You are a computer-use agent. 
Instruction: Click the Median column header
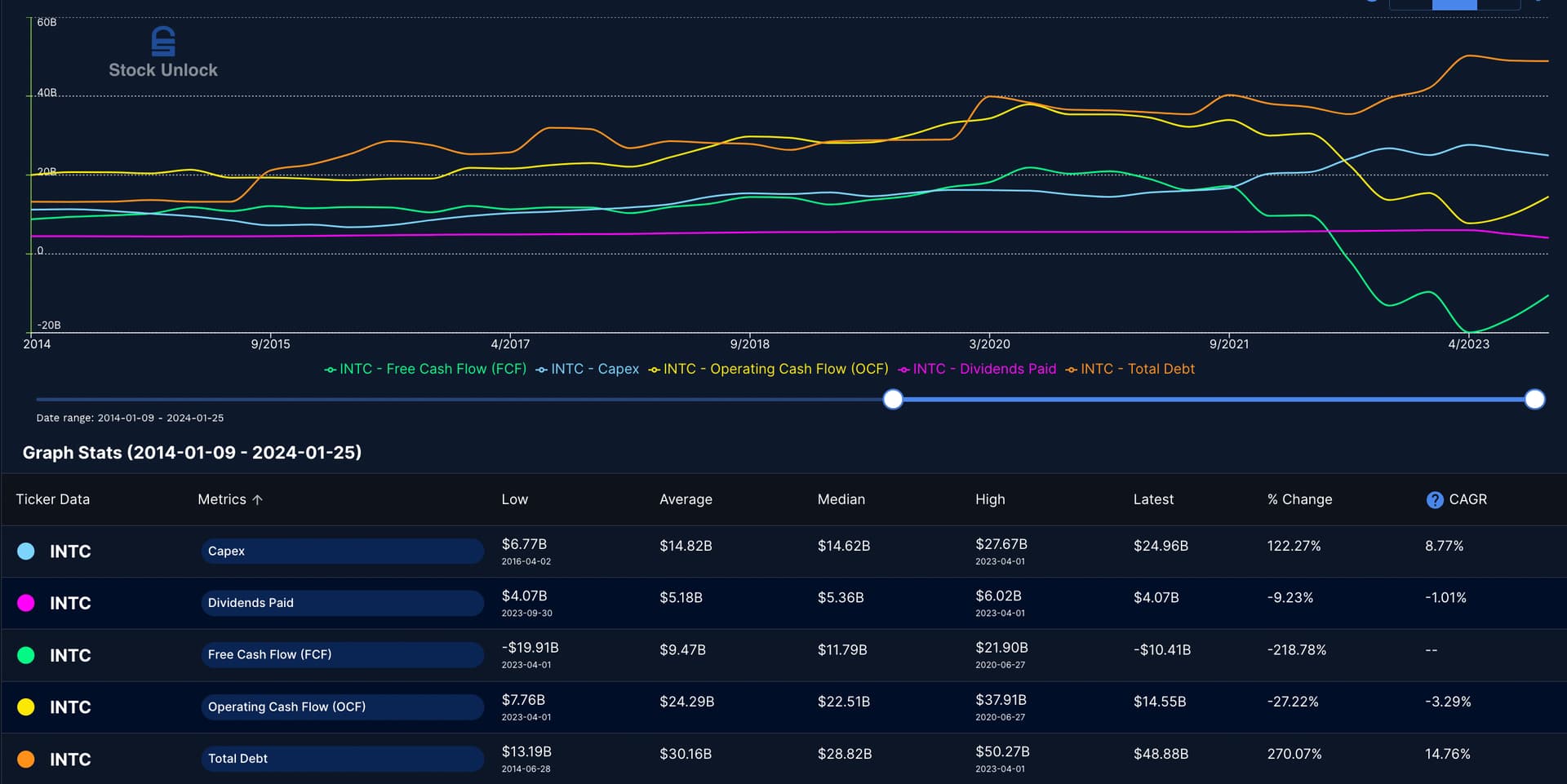coord(841,499)
